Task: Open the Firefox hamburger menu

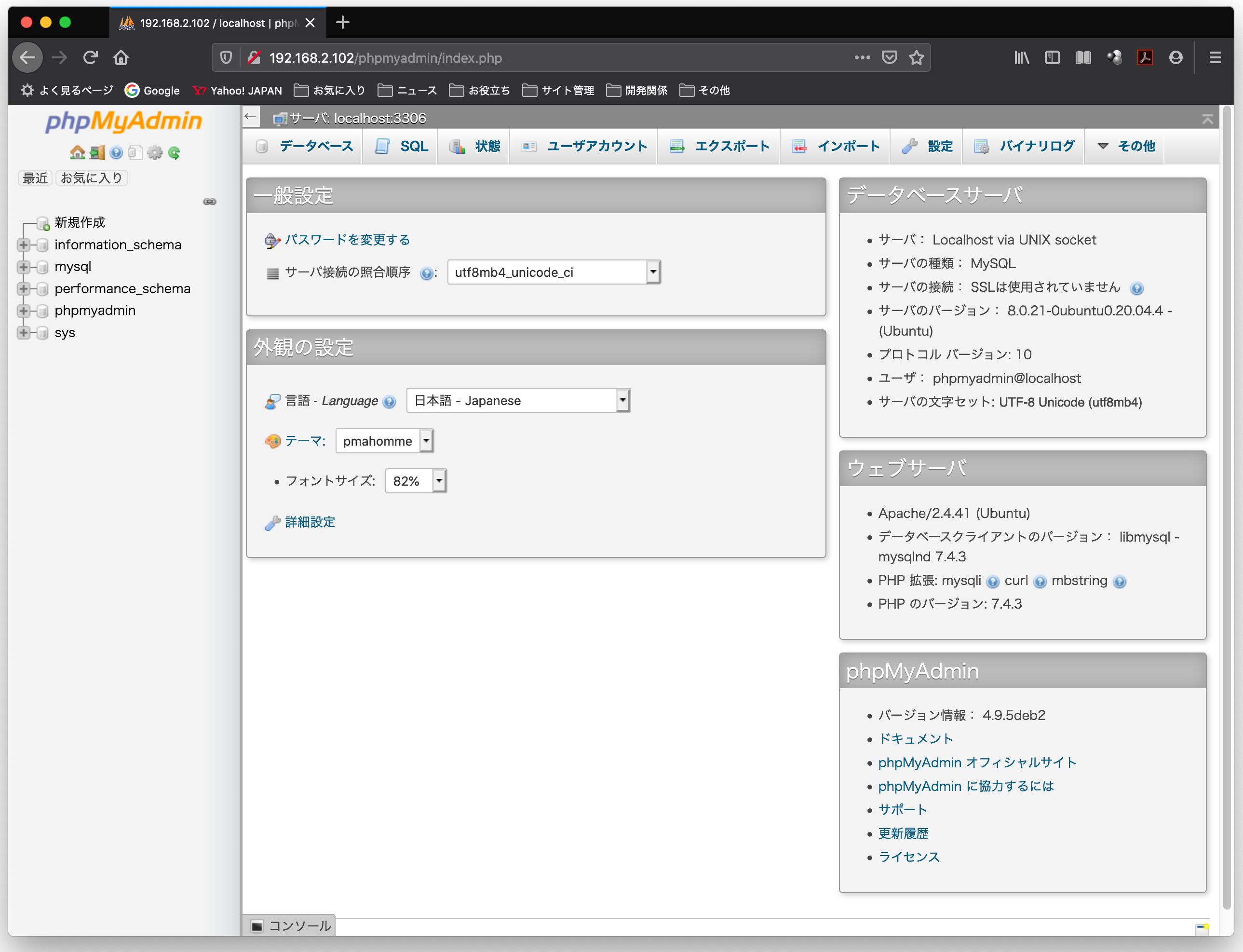Action: (1215, 57)
